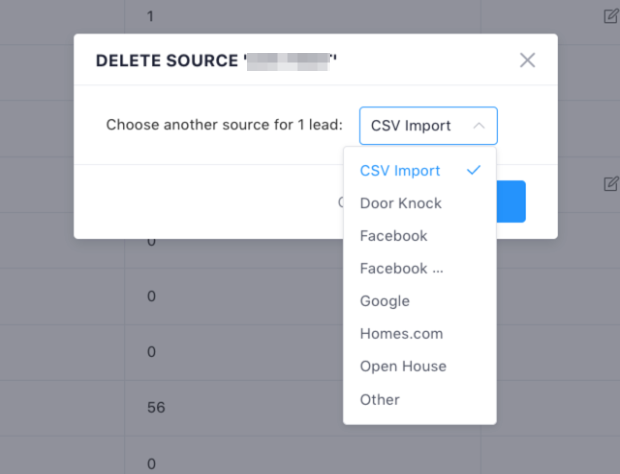Click the checkmark next to CSV Import
This screenshot has height=474, width=620.
coord(474,170)
